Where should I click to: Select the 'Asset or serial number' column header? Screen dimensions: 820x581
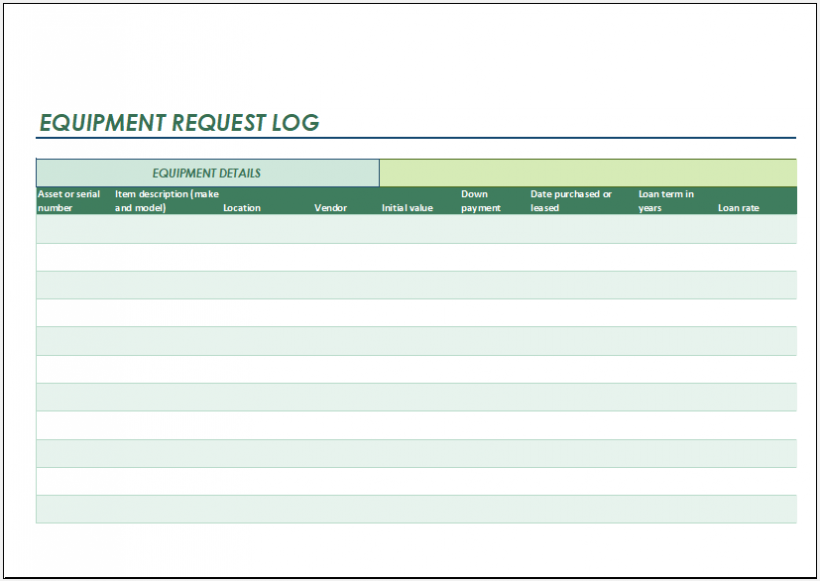69,201
